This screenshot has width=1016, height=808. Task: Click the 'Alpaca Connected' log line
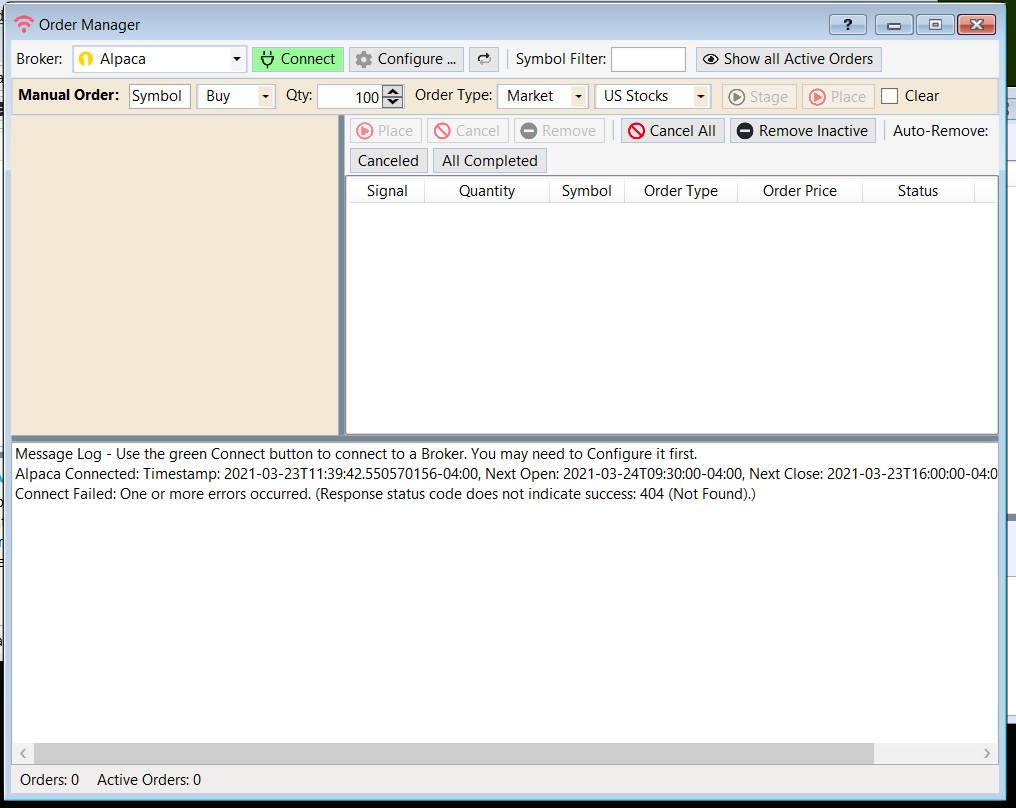click(x=506, y=474)
